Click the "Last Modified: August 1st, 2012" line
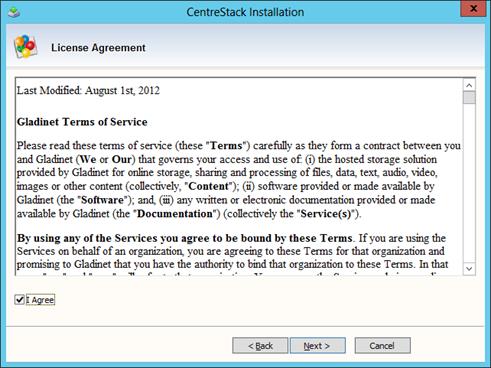491x368 pixels. [x=88, y=91]
